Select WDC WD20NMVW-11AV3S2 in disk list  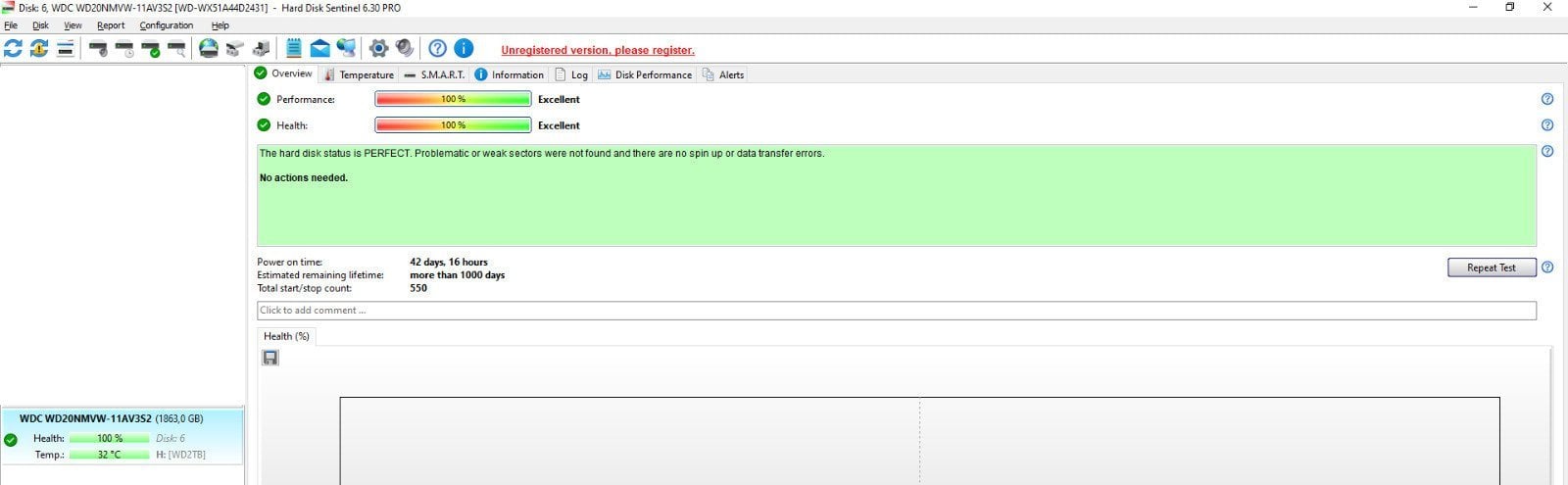(x=122, y=436)
